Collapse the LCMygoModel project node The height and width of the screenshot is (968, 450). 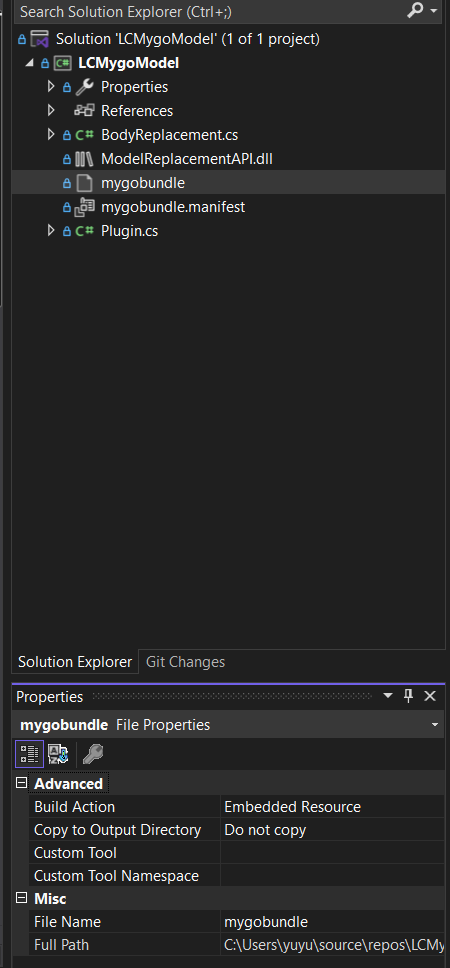coord(29,64)
